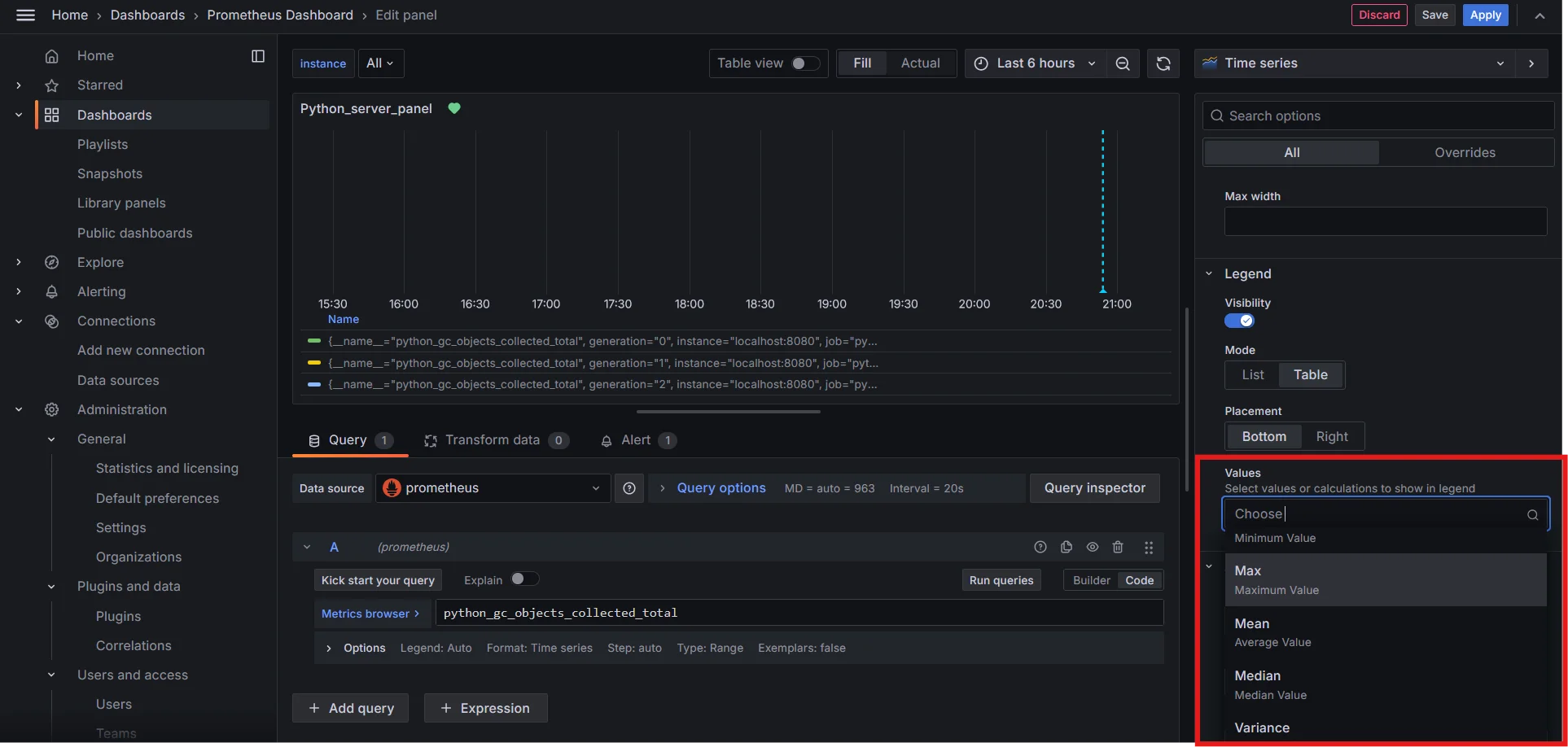
Task: Open the prometheus data source dropdown
Action: [x=493, y=488]
